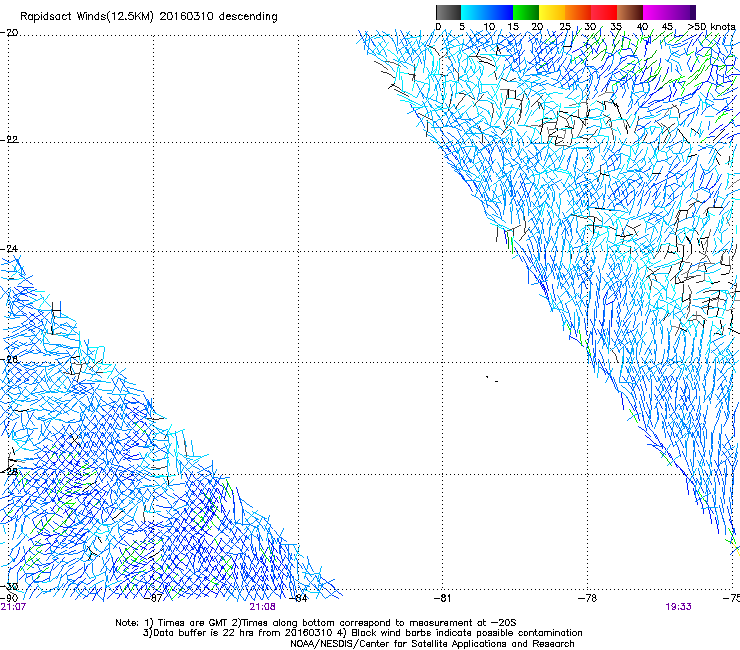Image resolution: width=740 pixels, height=650 pixels.
Task: Click the brown 35-40 knots legend swatch
Action: point(630,12)
